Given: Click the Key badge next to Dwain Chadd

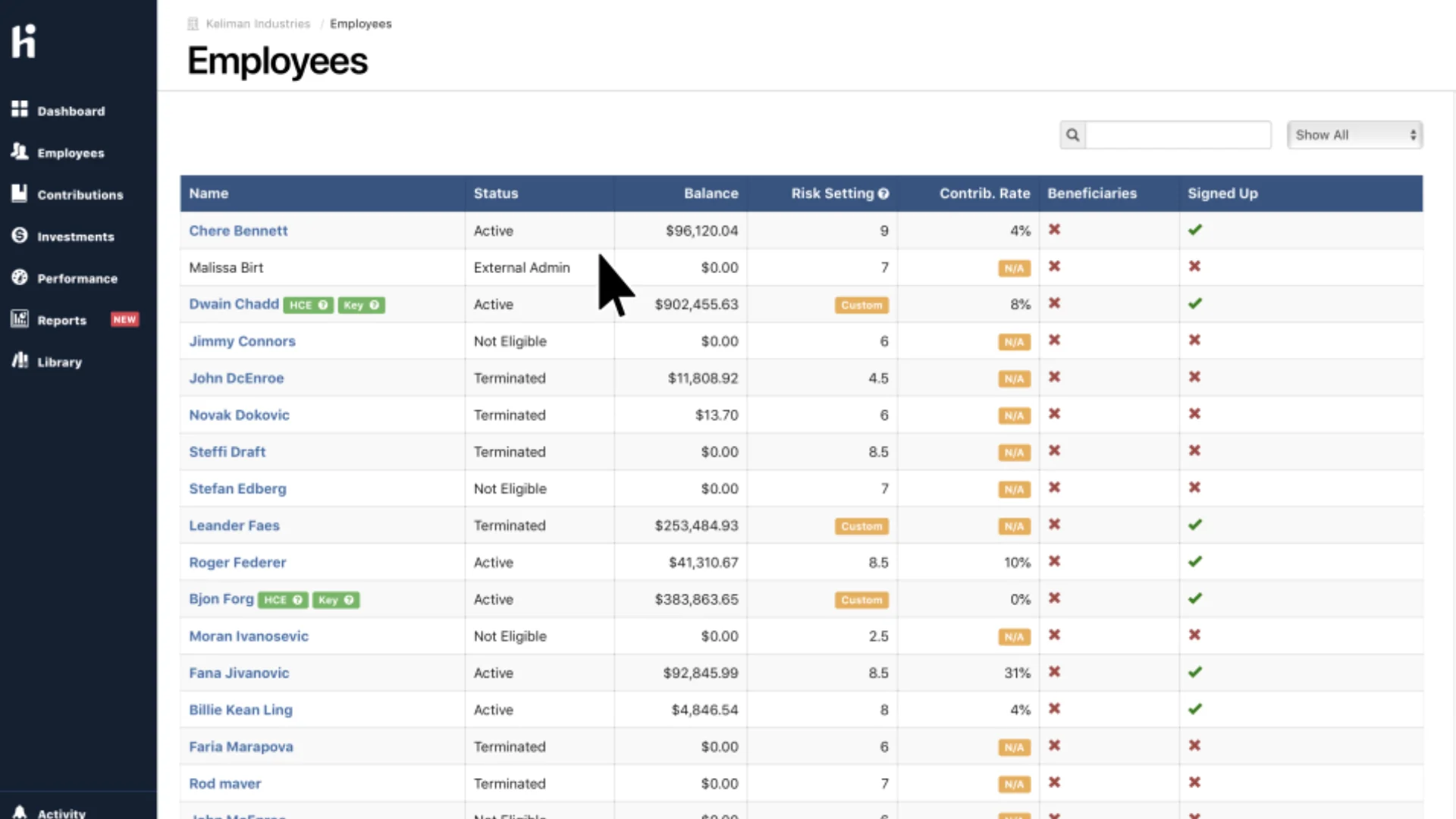Looking at the screenshot, I should tap(361, 305).
